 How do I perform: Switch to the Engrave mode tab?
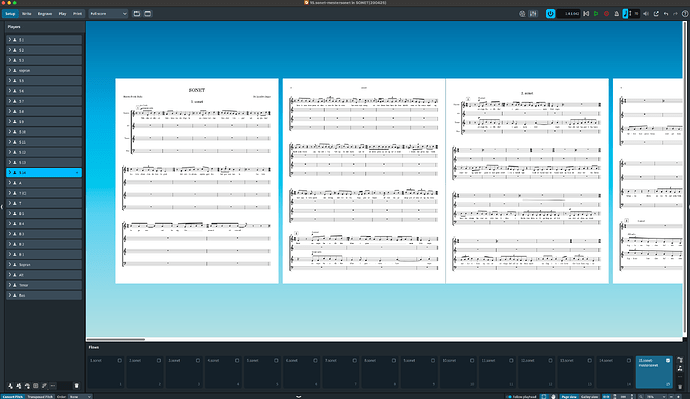point(44,14)
